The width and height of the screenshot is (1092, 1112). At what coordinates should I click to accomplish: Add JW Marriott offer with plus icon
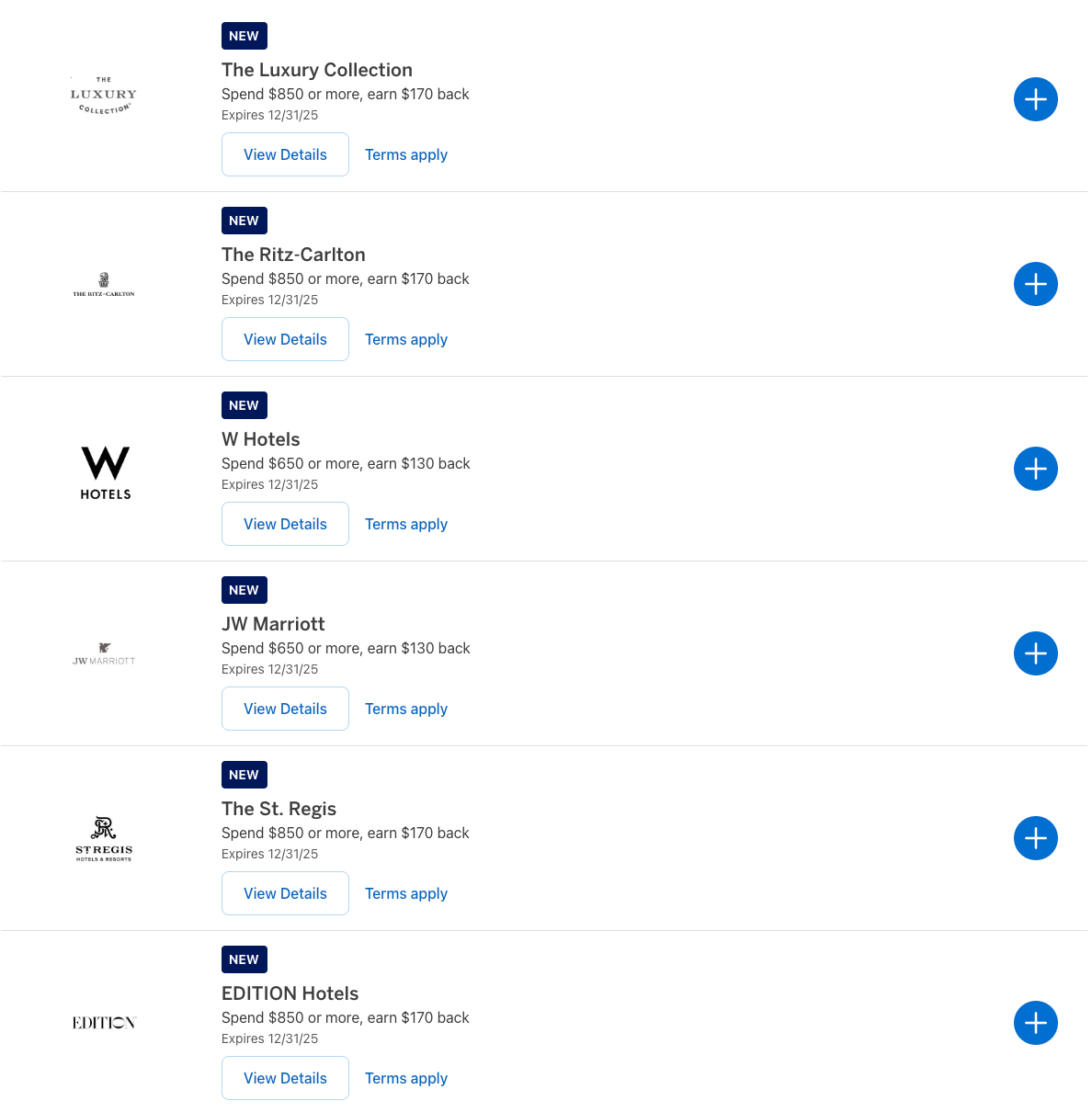[x=1035, y=653]
